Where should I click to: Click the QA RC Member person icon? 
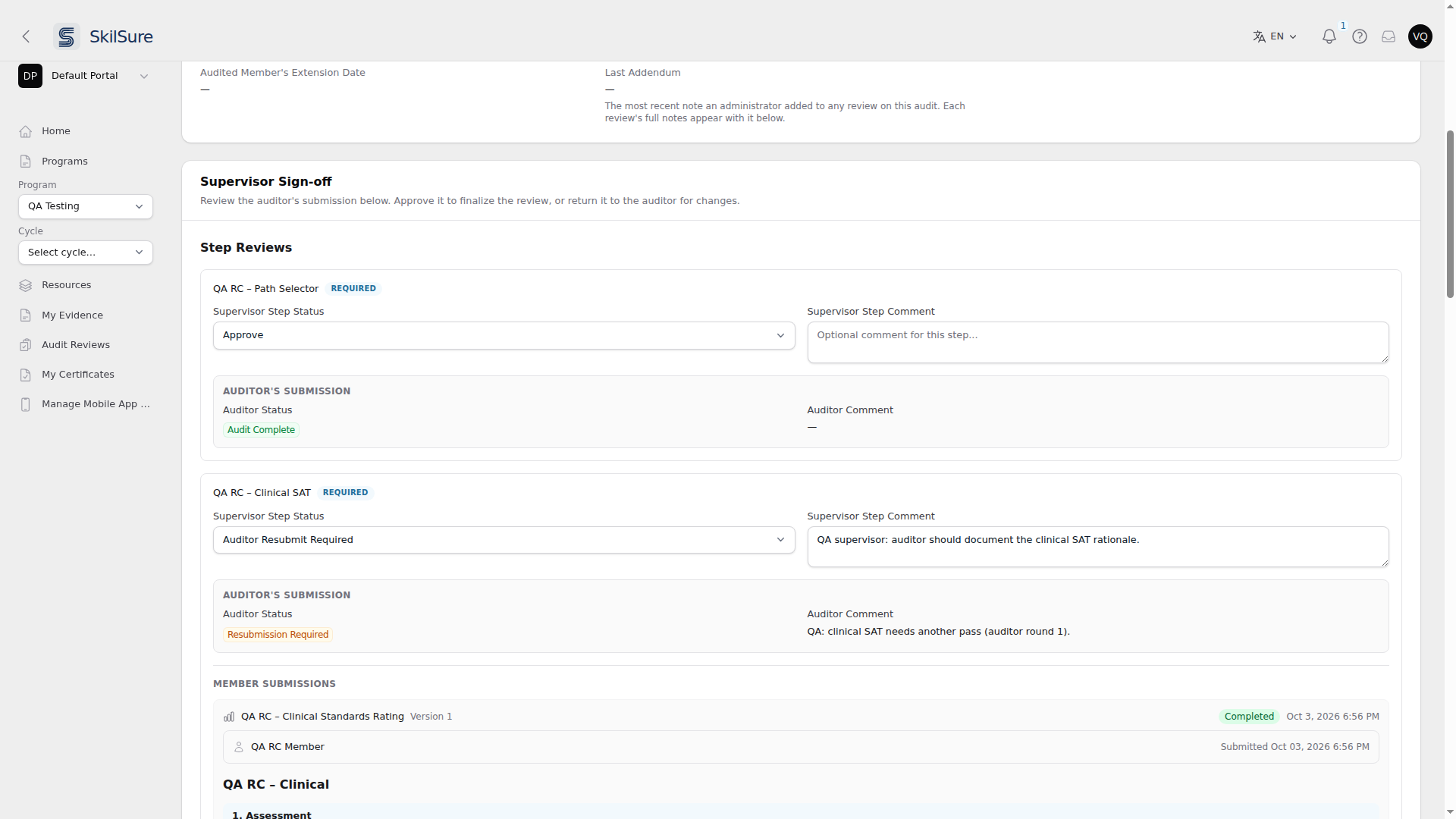tap(239, 747)
